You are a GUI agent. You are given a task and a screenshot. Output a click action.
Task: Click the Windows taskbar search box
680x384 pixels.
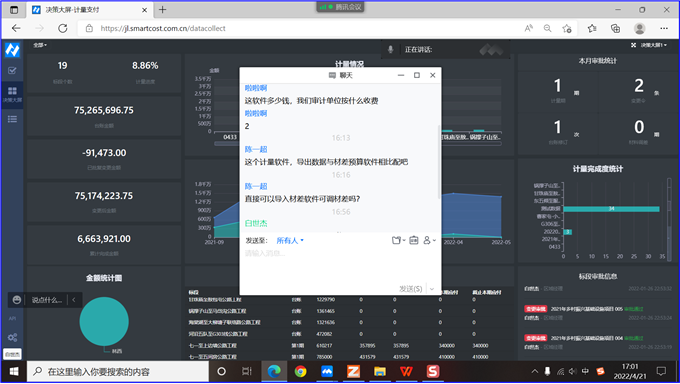[118, 372]
